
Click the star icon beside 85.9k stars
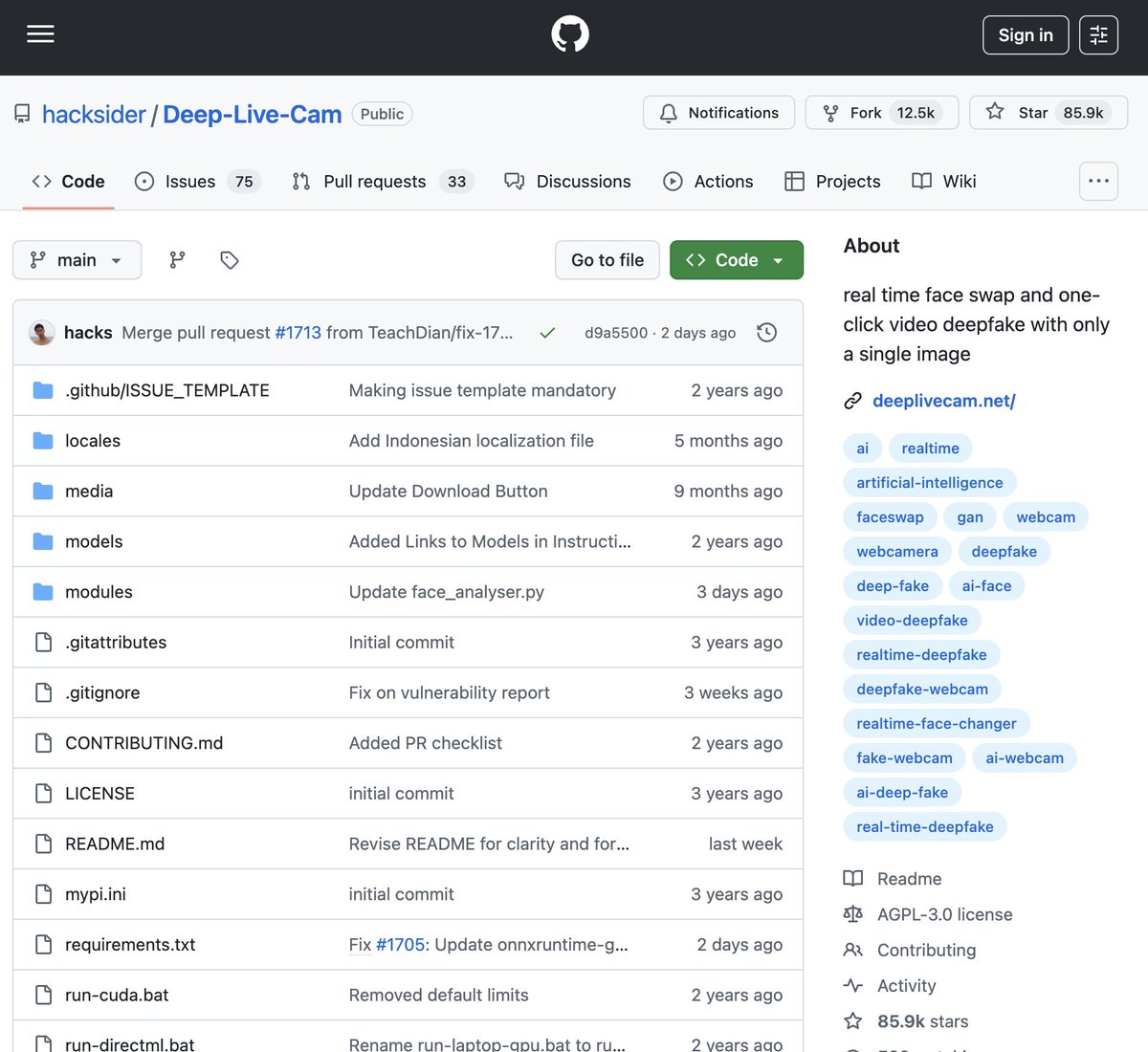(x=852, y=1021)
